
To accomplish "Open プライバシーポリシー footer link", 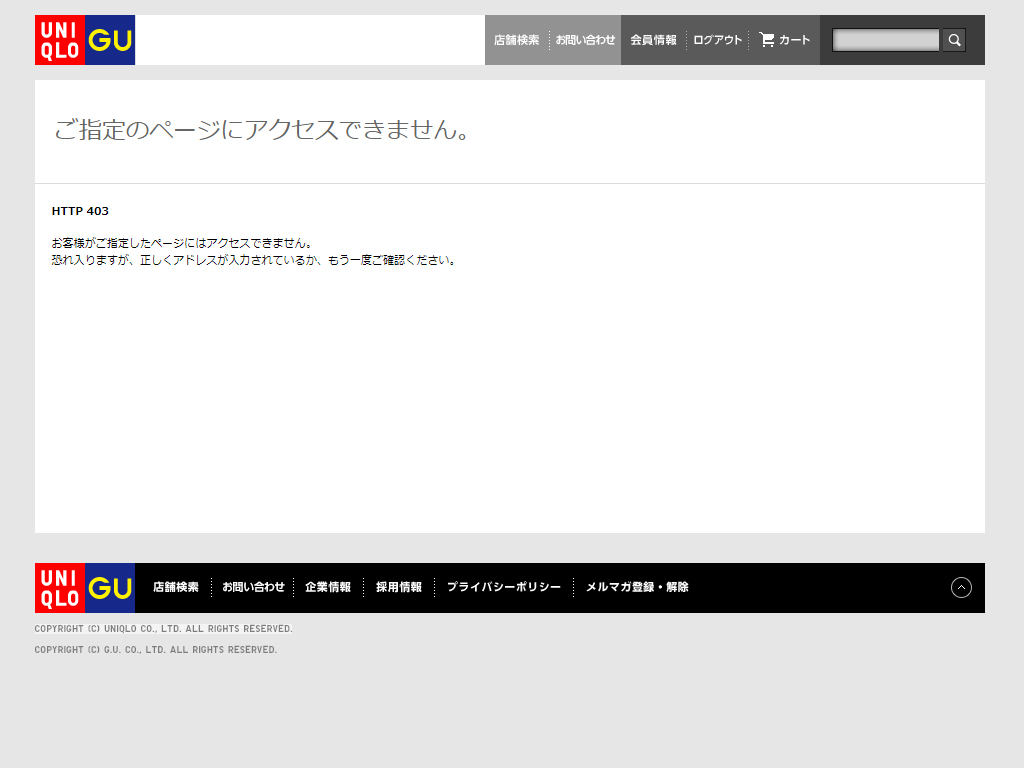I will tap(504, 587).
